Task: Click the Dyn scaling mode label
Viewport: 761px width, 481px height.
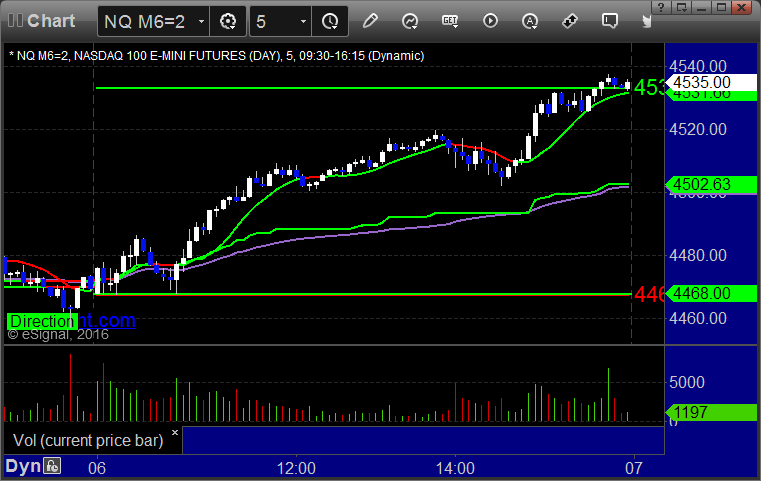Action: tap(22, 466)
